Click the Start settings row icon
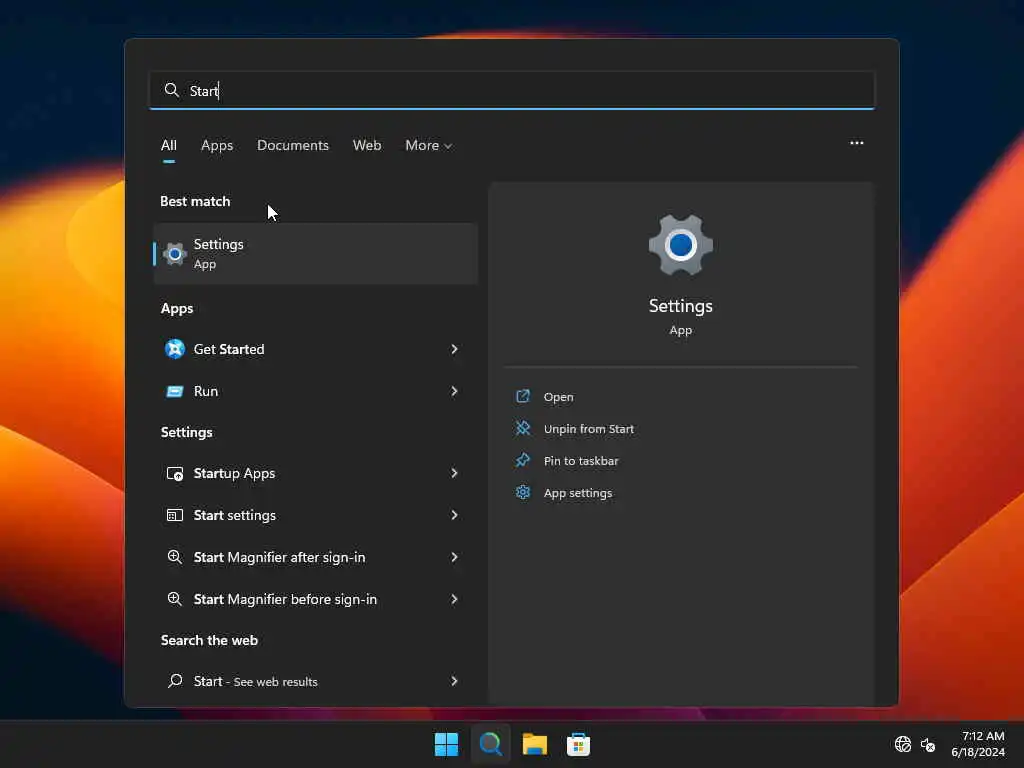Screen dimensions: 1024x768 pos(174,515)
